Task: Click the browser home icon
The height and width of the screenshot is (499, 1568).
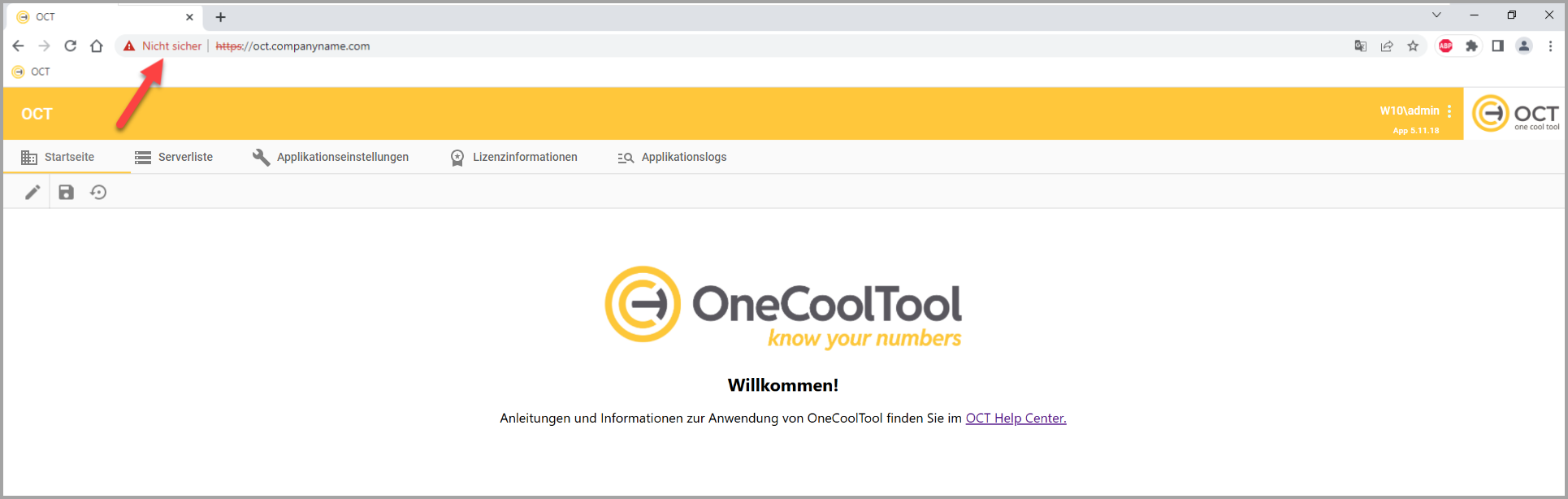Action: 97,46
